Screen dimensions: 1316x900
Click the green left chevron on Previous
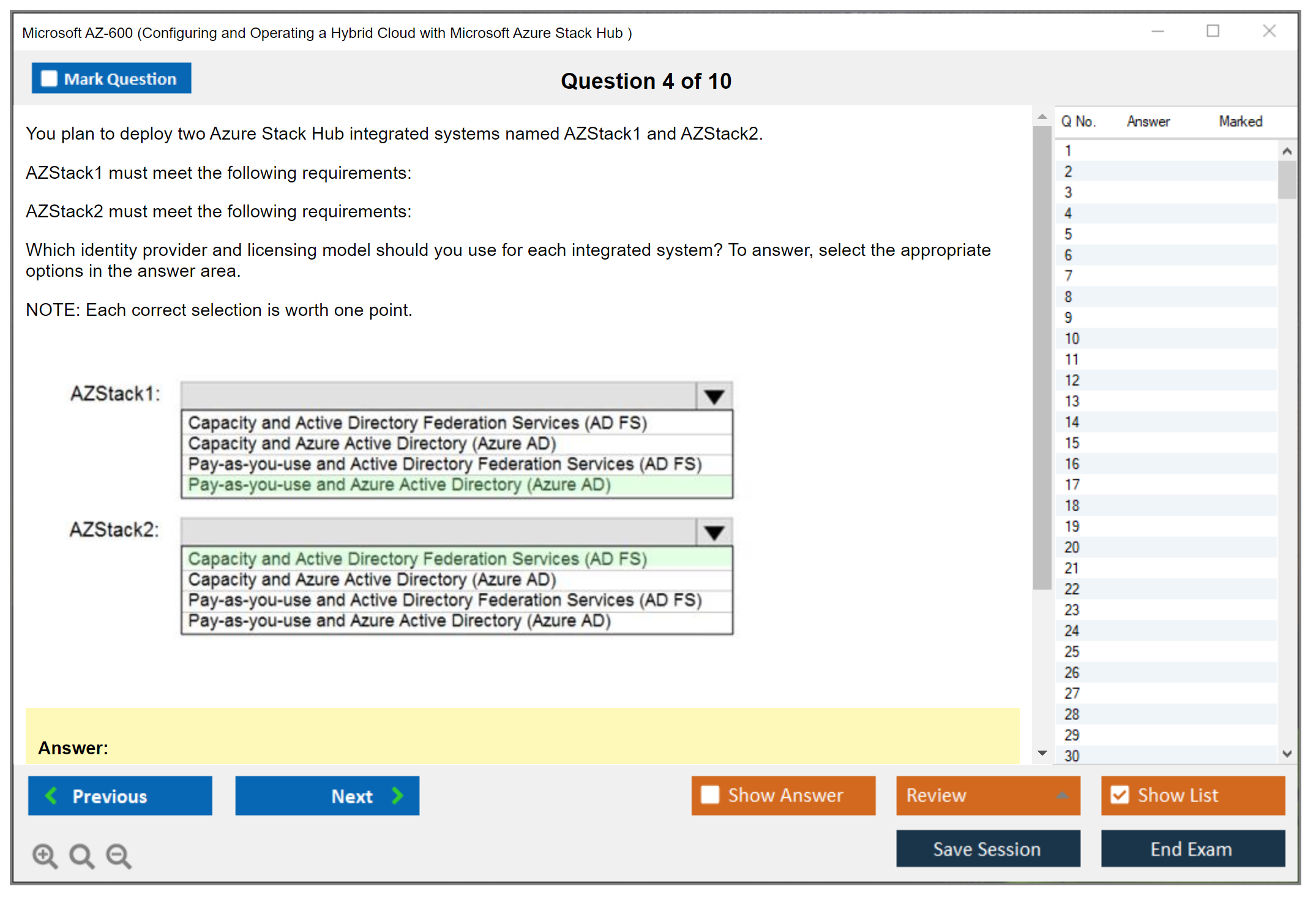coord(51,795)
